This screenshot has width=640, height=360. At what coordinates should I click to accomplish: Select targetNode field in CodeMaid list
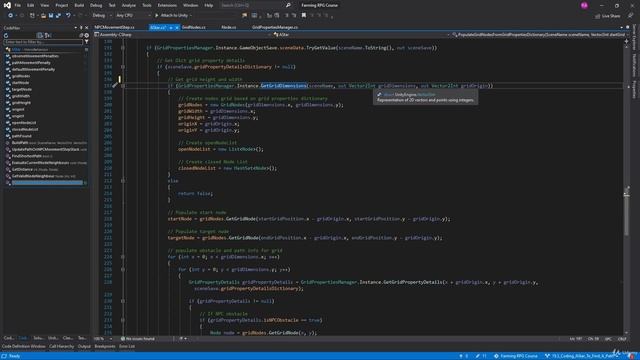click(x=22, y=89)
